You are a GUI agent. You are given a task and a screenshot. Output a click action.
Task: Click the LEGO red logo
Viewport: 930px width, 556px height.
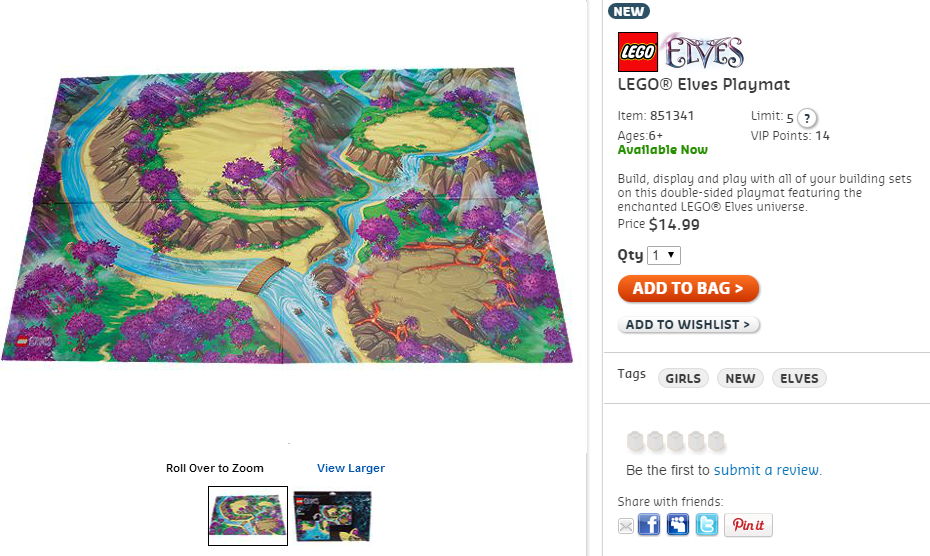638,52
